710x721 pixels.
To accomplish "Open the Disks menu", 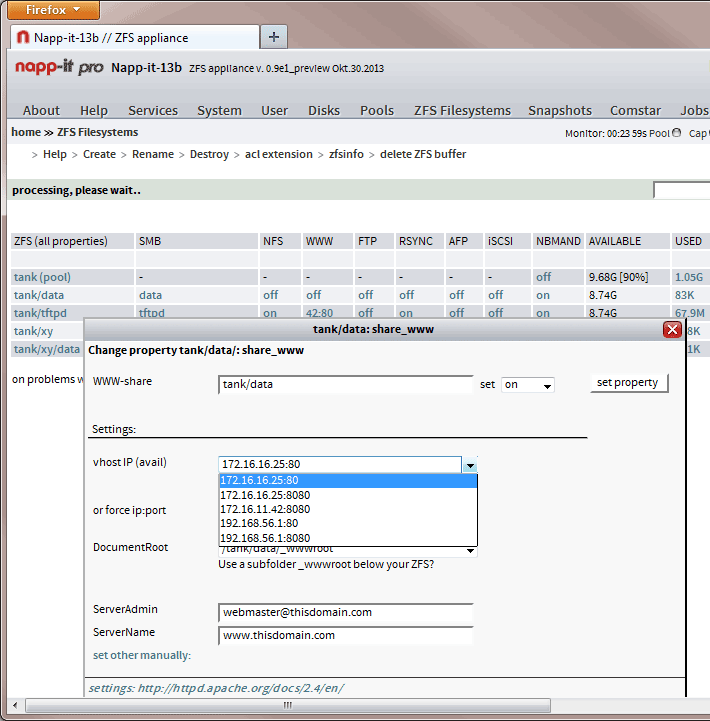I will click(324, 110).
